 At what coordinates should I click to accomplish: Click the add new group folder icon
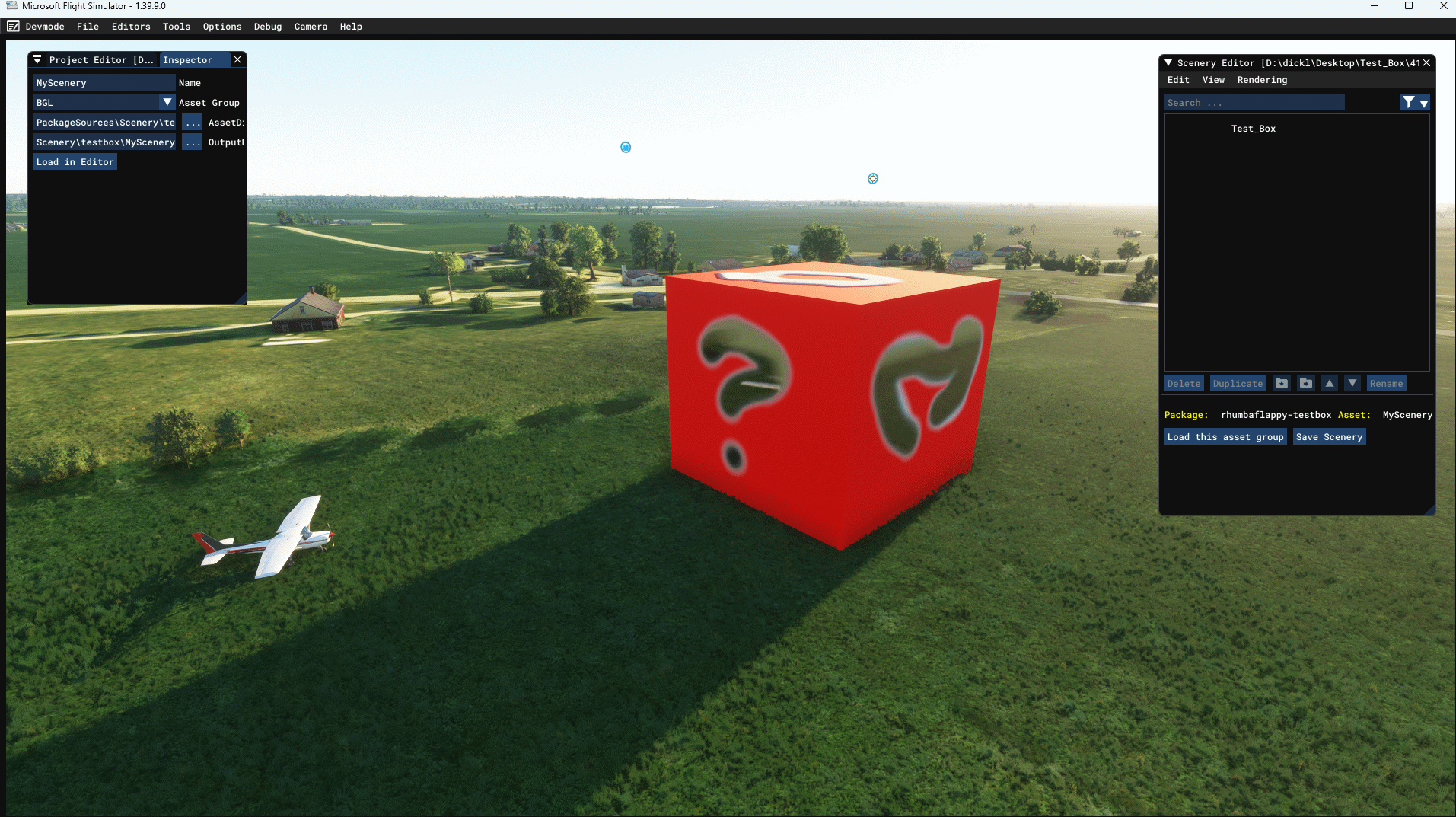click(x=1282, y=384)
